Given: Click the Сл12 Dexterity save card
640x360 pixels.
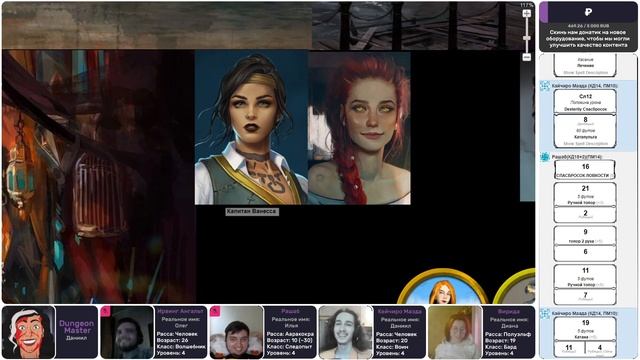Looking at the screenshot, I should pyautogui.click(x=585, y=102).
